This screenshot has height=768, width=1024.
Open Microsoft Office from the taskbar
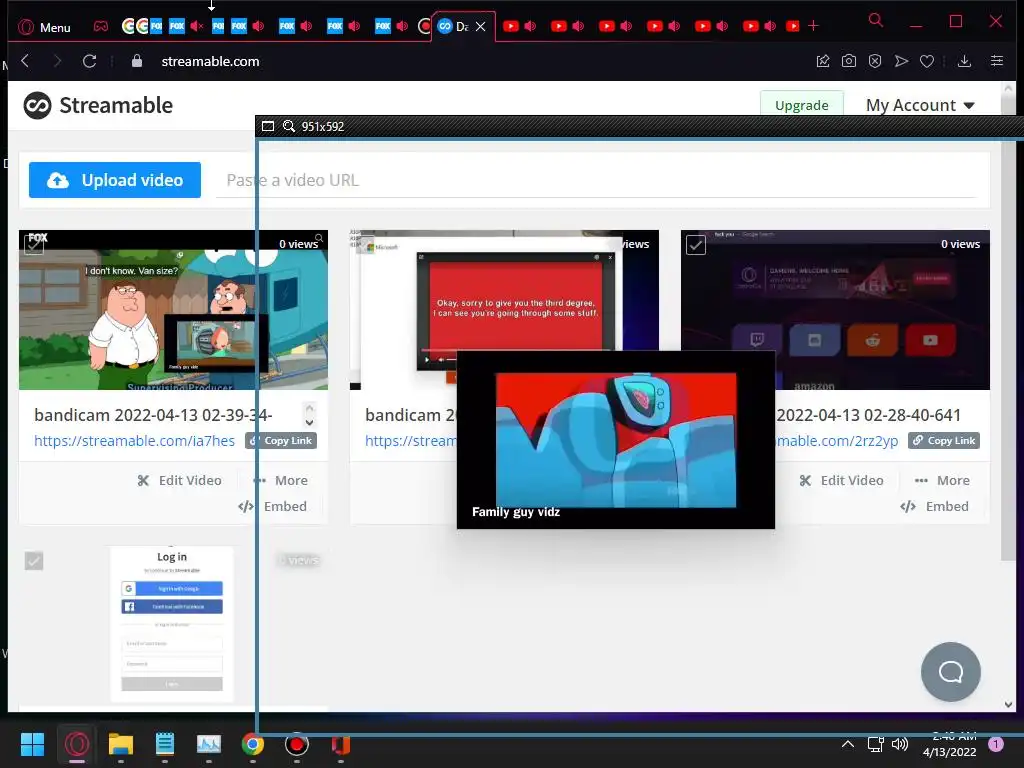[x=340, y=744]
